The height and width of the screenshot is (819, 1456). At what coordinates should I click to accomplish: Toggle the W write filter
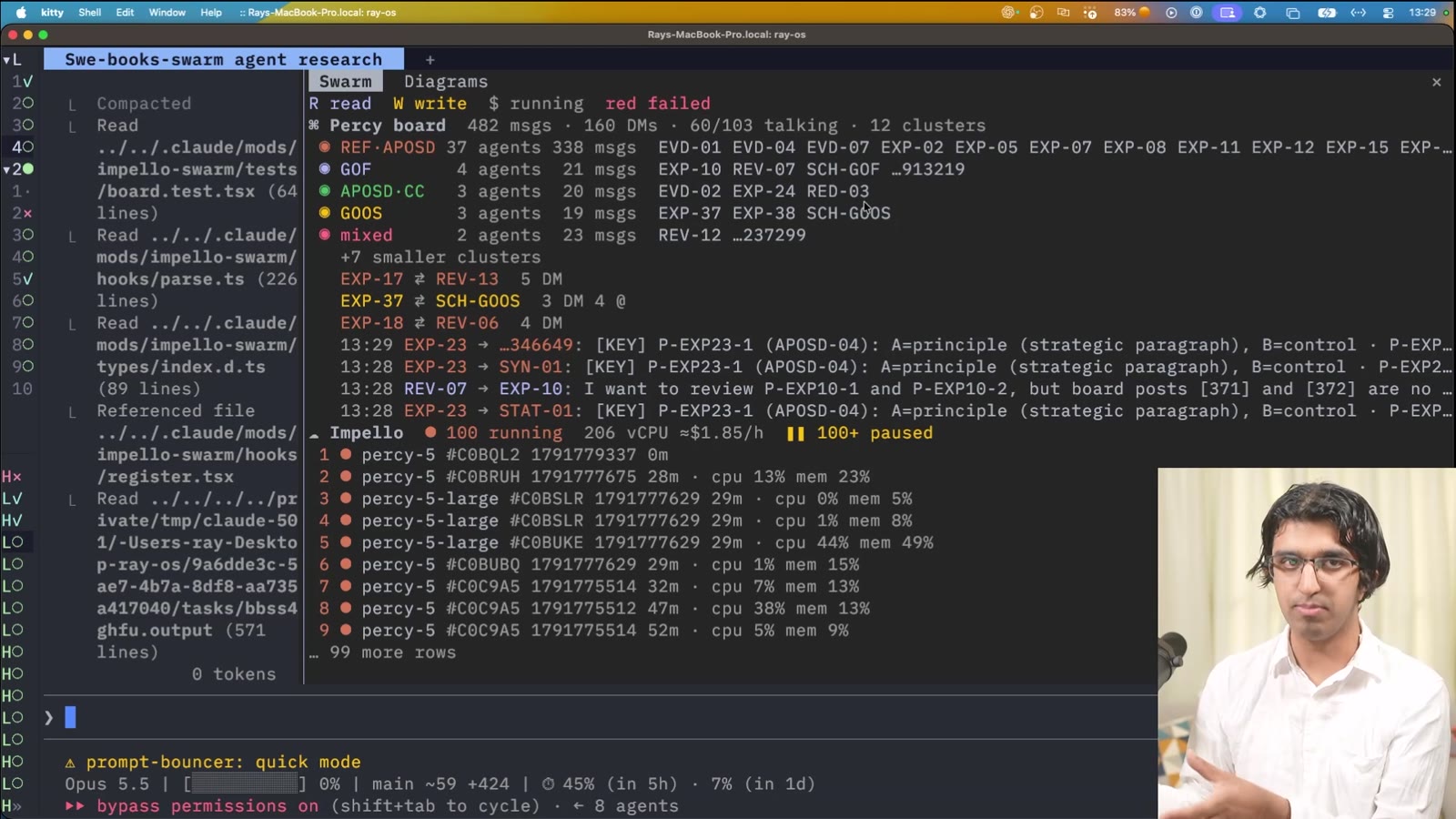click(430, 104)
